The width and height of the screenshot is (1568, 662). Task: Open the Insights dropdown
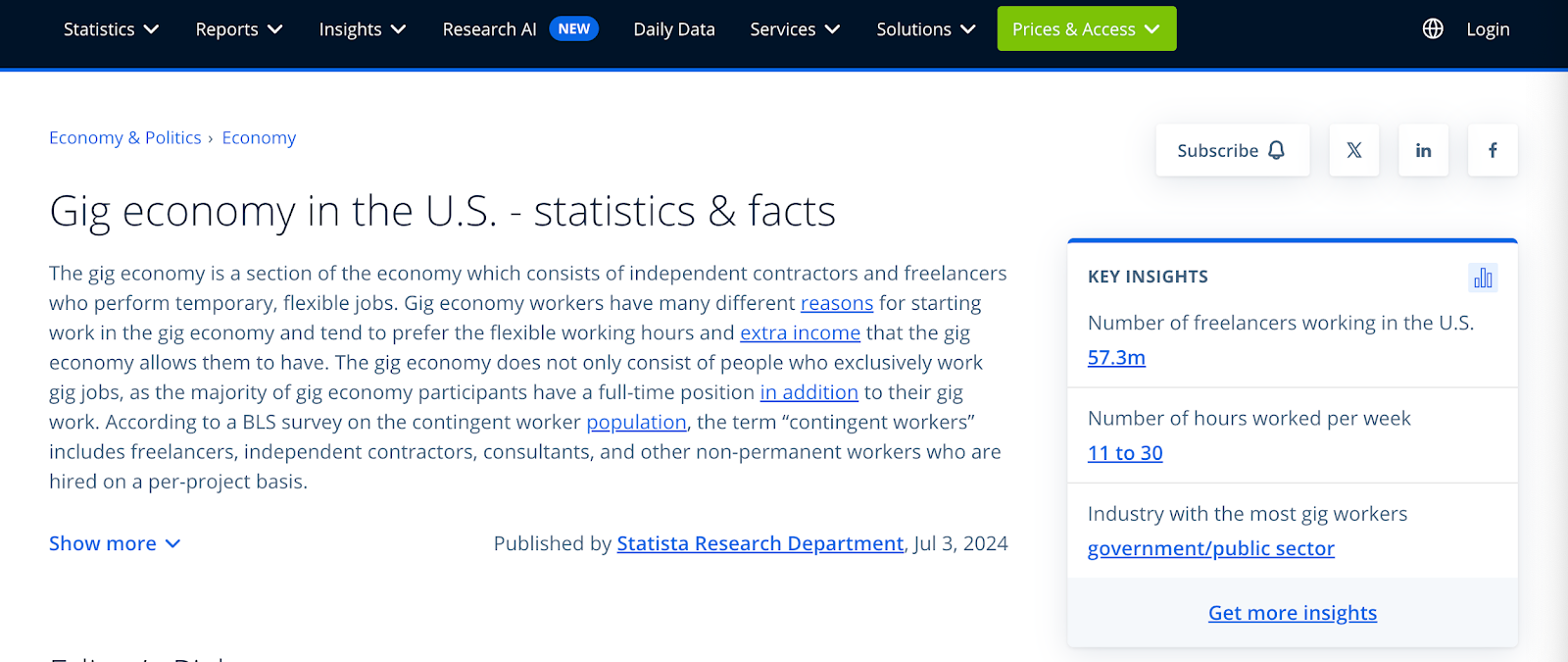click(362, 29)
